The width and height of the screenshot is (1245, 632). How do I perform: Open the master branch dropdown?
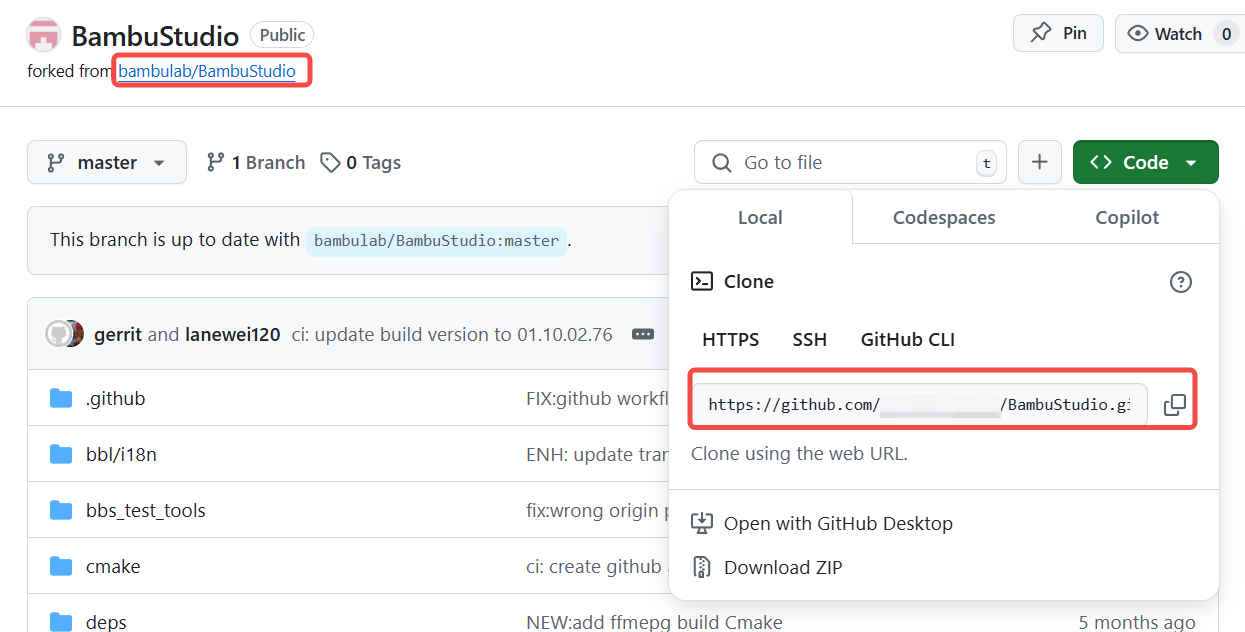(x=107, y=162)
